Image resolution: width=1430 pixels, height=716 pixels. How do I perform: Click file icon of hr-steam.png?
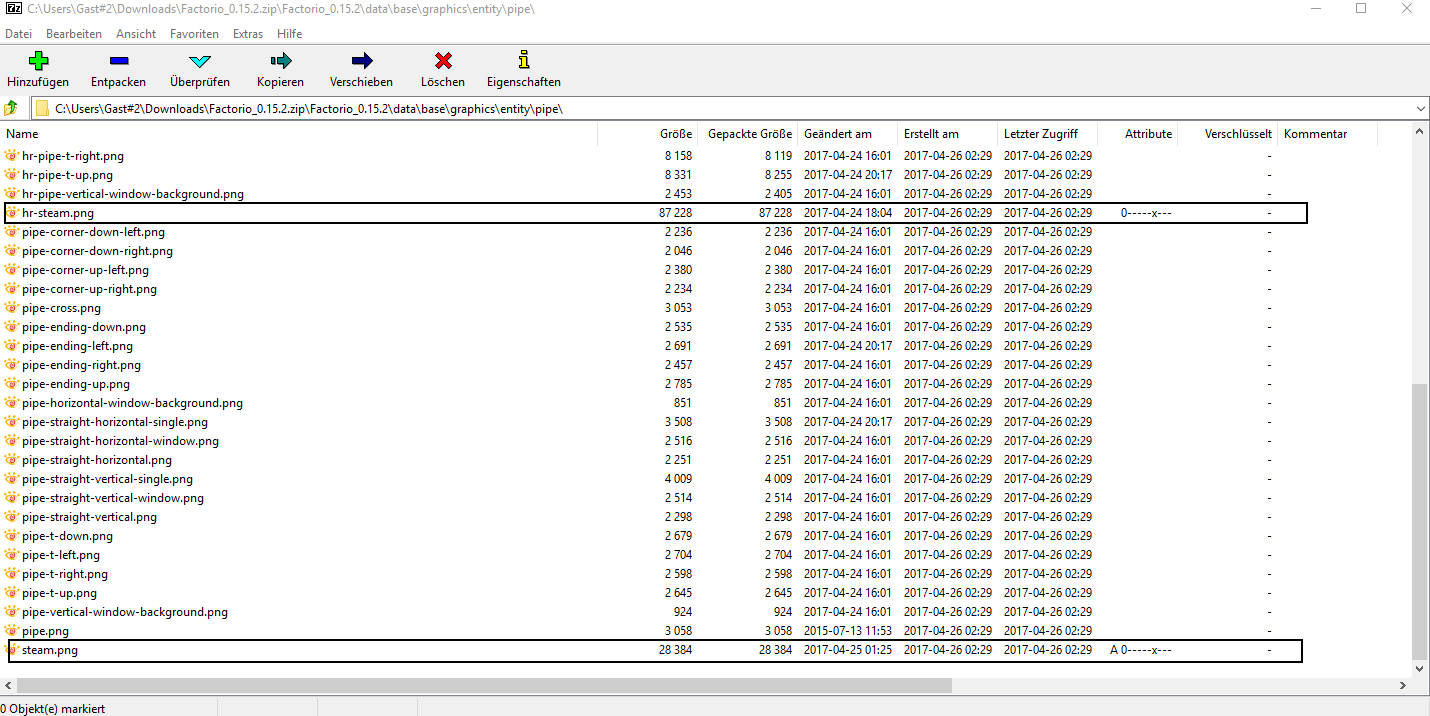point(12,213)
